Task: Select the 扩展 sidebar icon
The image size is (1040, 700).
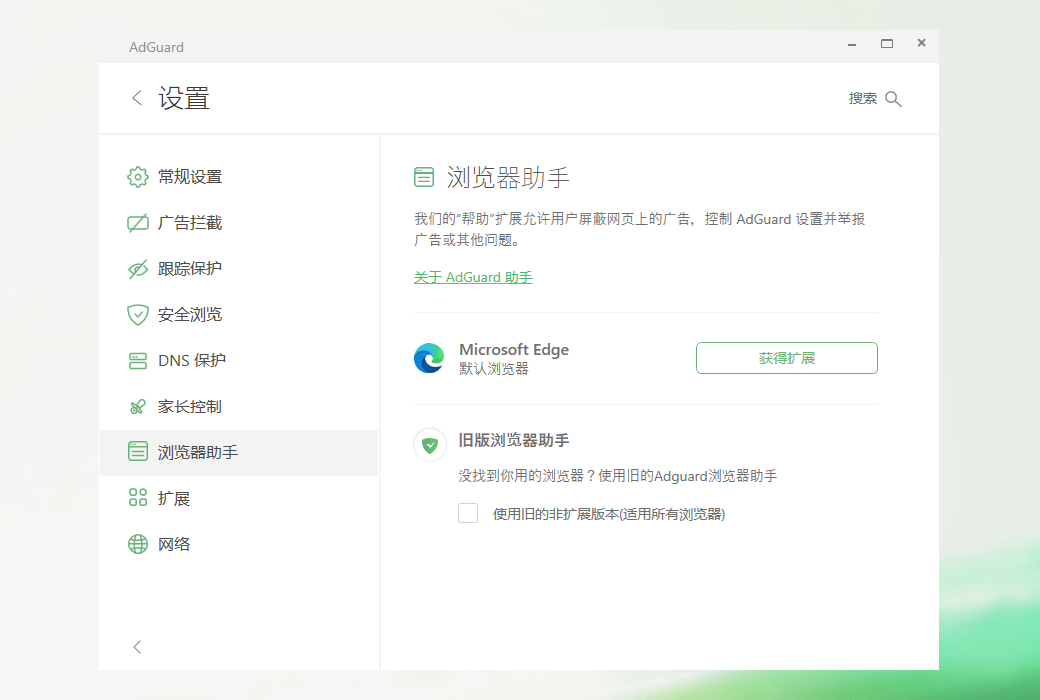Action: [137, 497]
